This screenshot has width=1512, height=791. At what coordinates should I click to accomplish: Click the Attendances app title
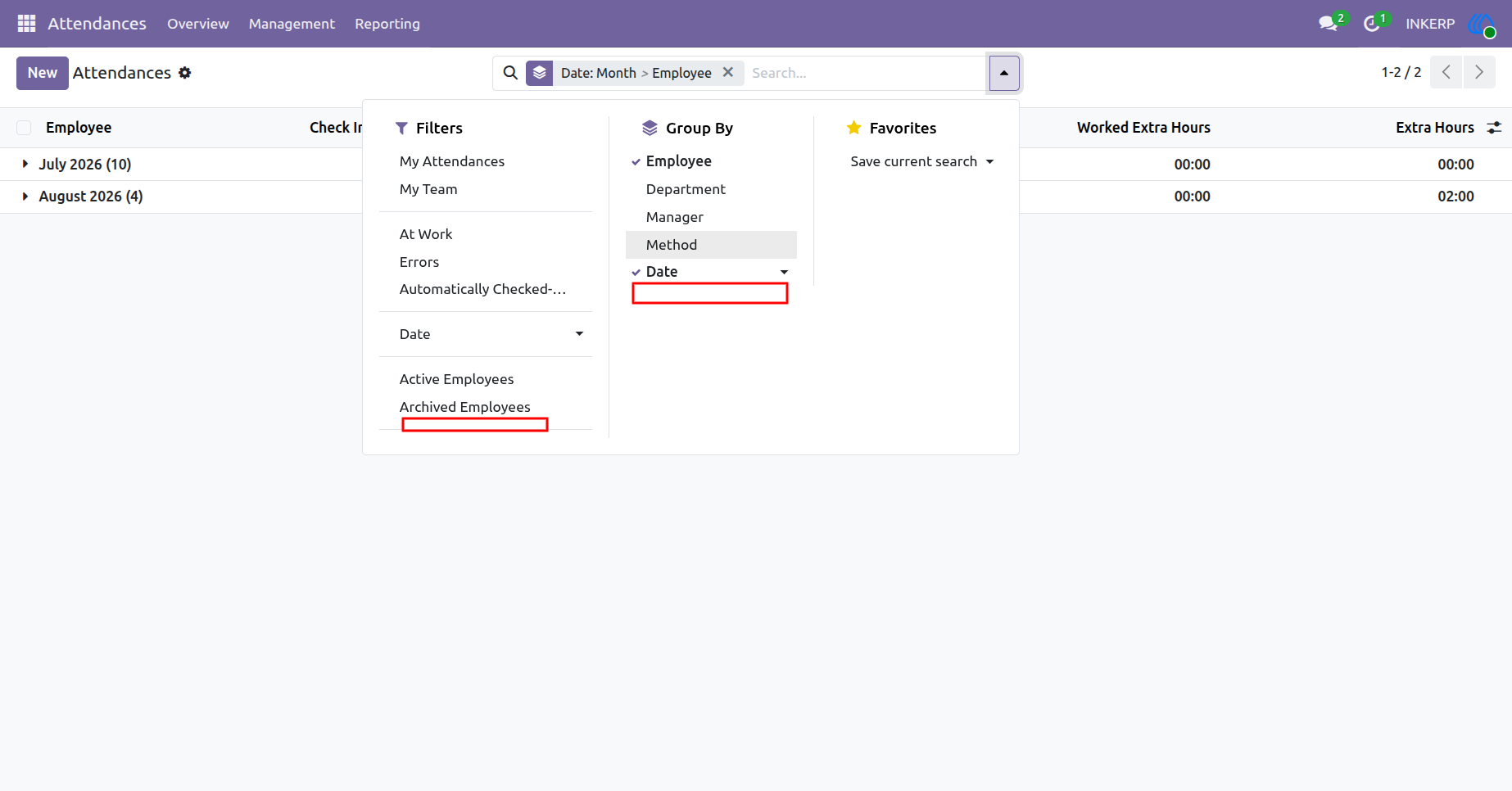tap(97, 24)
